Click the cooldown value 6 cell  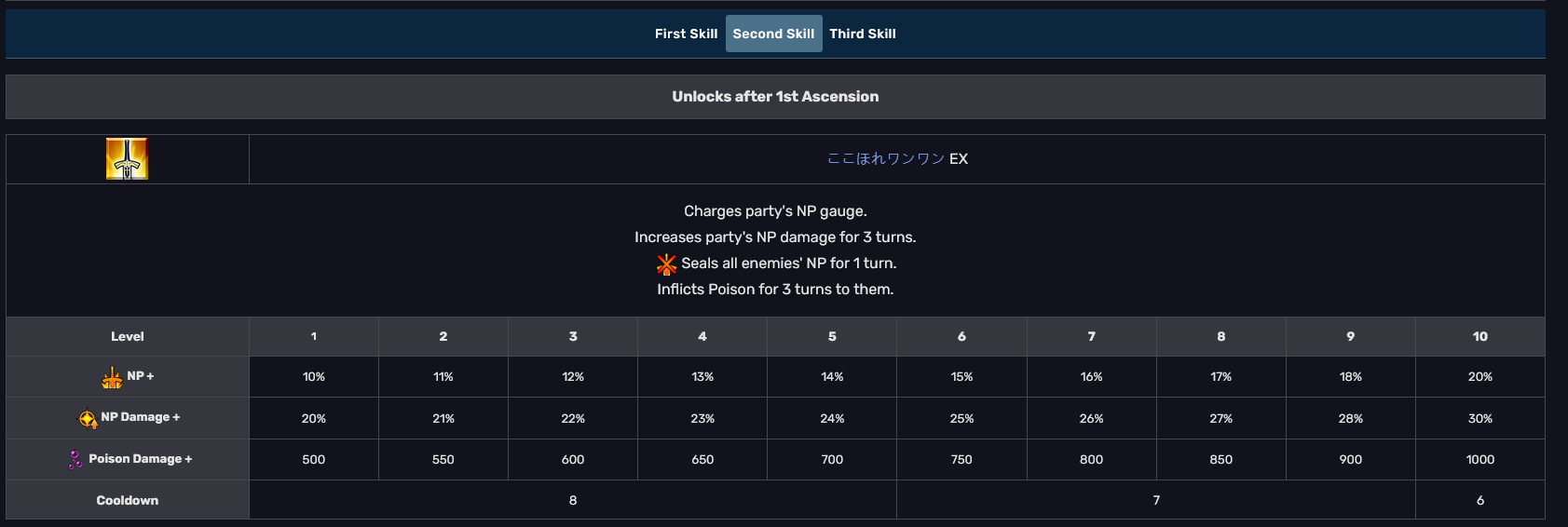tap(1480, 500)
